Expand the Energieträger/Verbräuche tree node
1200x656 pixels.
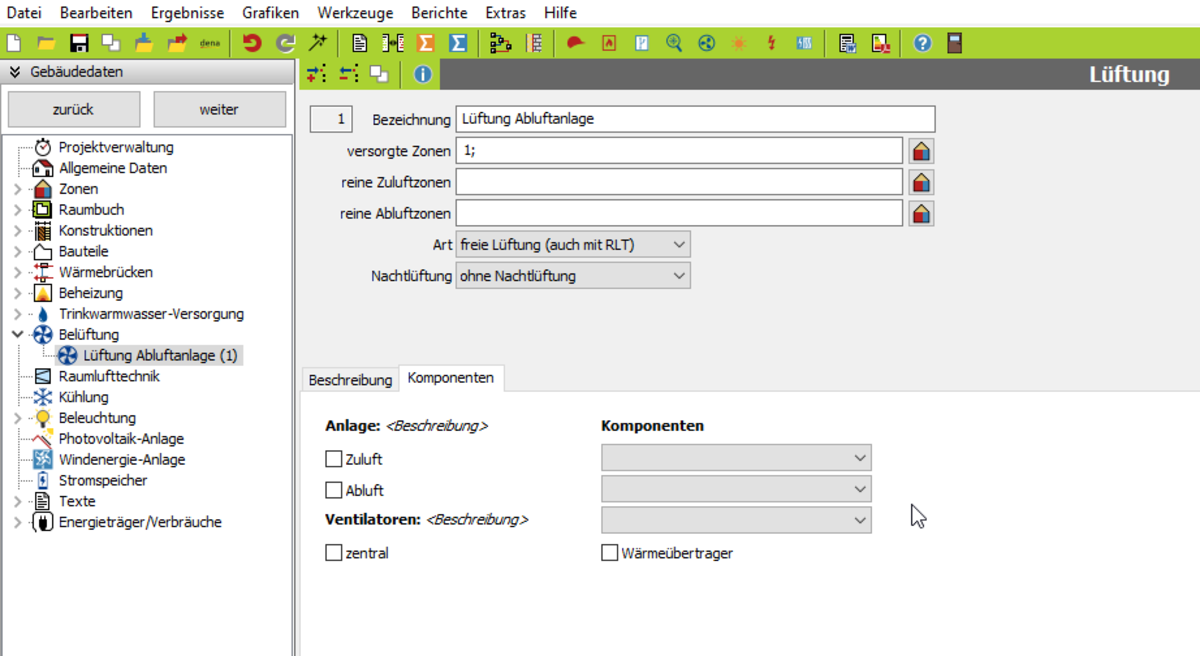click(17, 522)
